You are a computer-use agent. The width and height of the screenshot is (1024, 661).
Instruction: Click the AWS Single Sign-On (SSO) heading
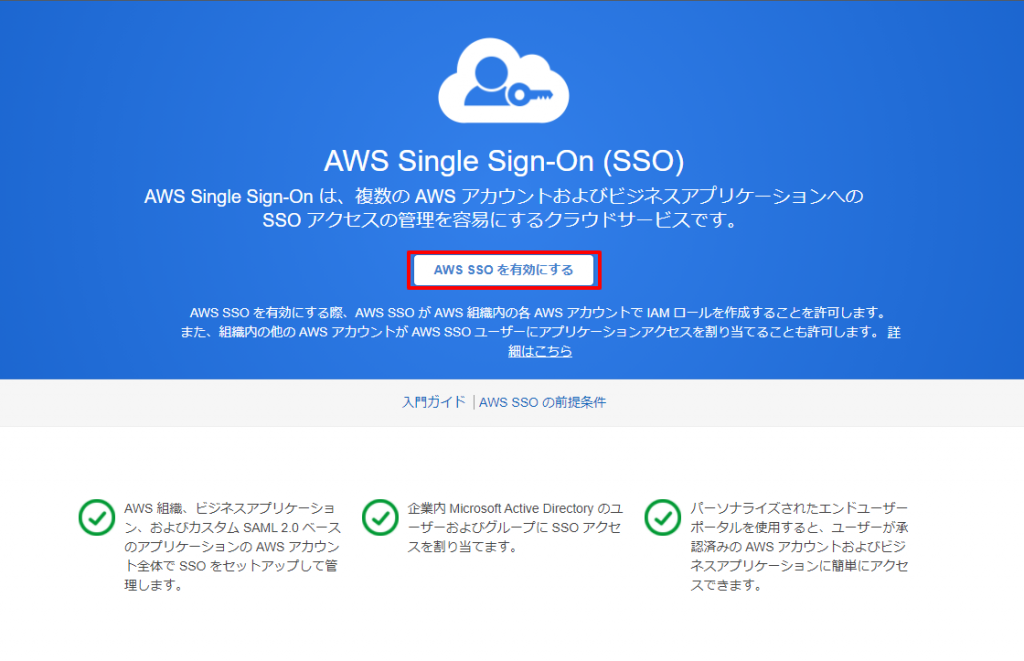(x=504, y=161)
